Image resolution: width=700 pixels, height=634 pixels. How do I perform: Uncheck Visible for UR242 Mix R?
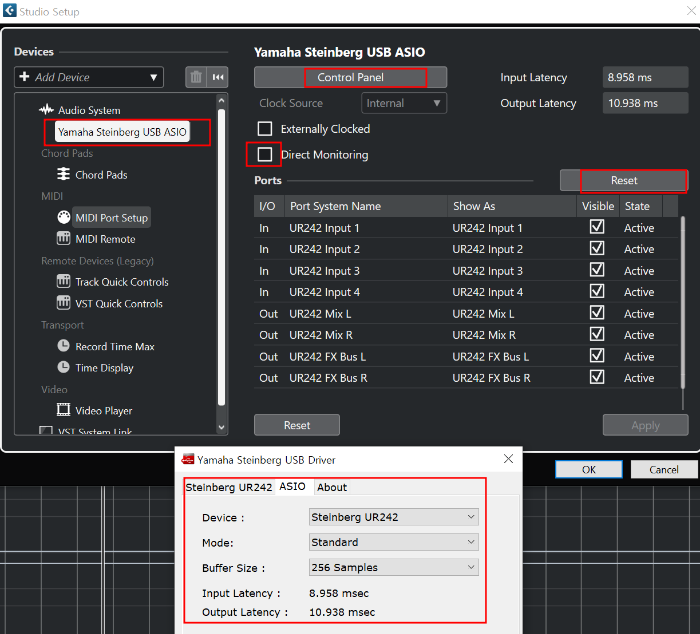597,334
